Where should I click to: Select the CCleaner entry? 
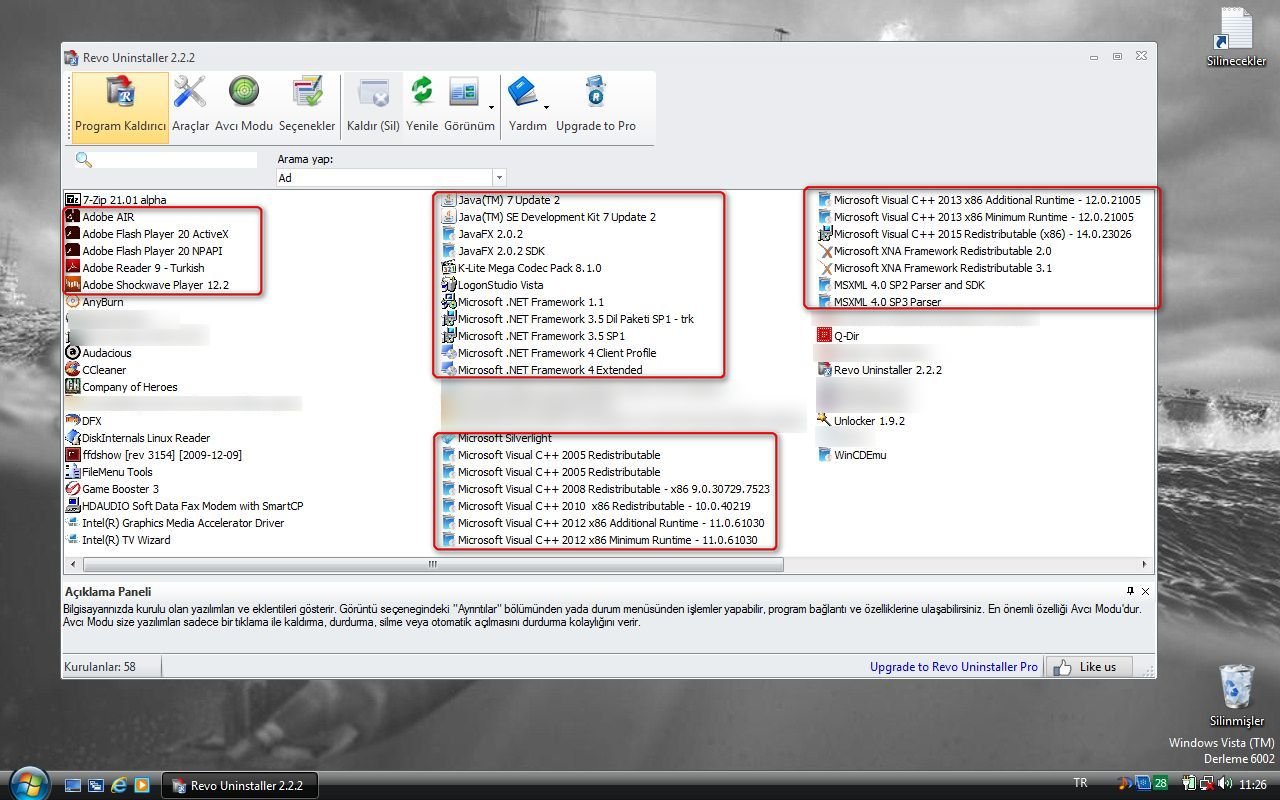96,370
